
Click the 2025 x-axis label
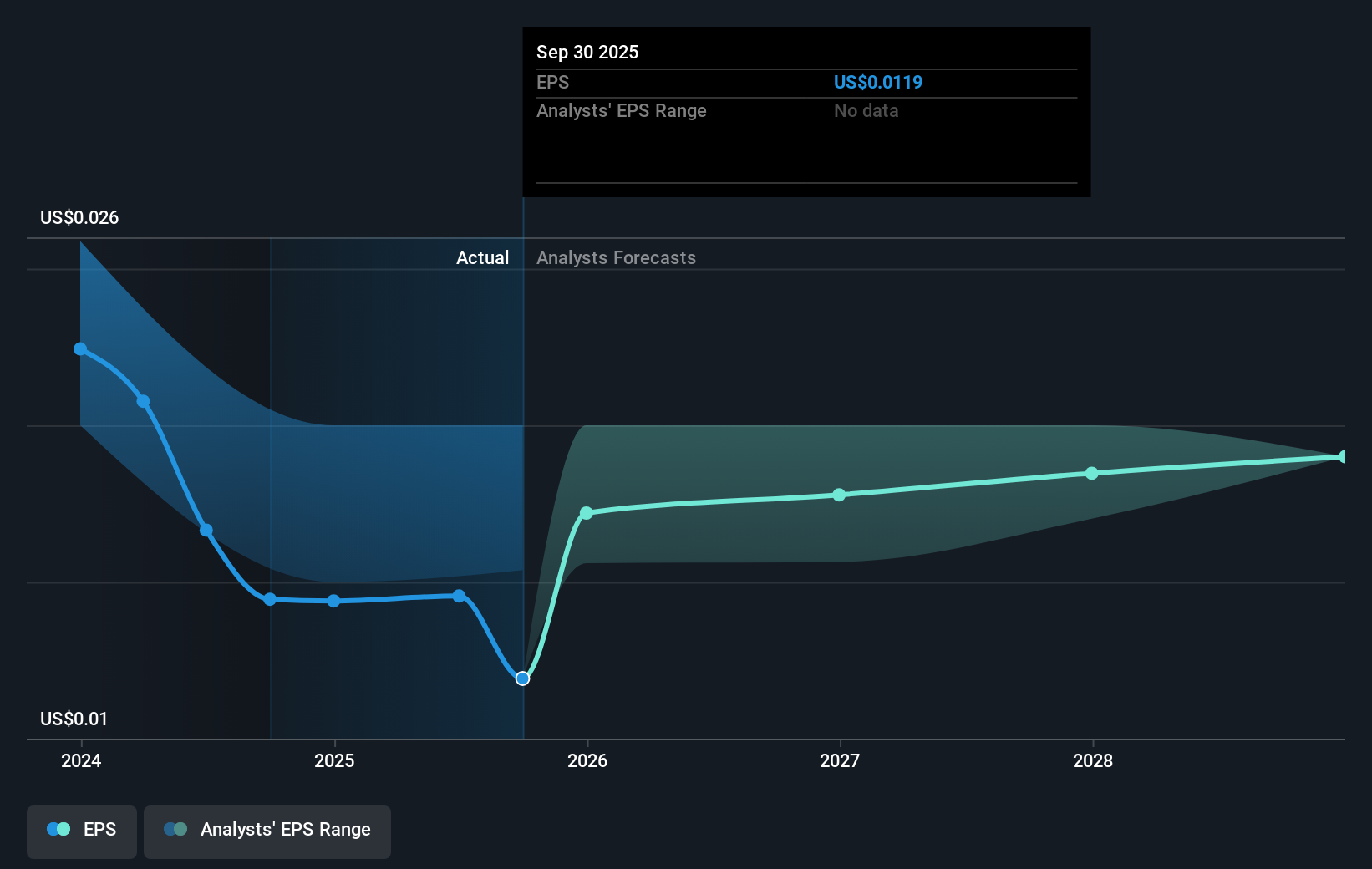pos(334,760)
